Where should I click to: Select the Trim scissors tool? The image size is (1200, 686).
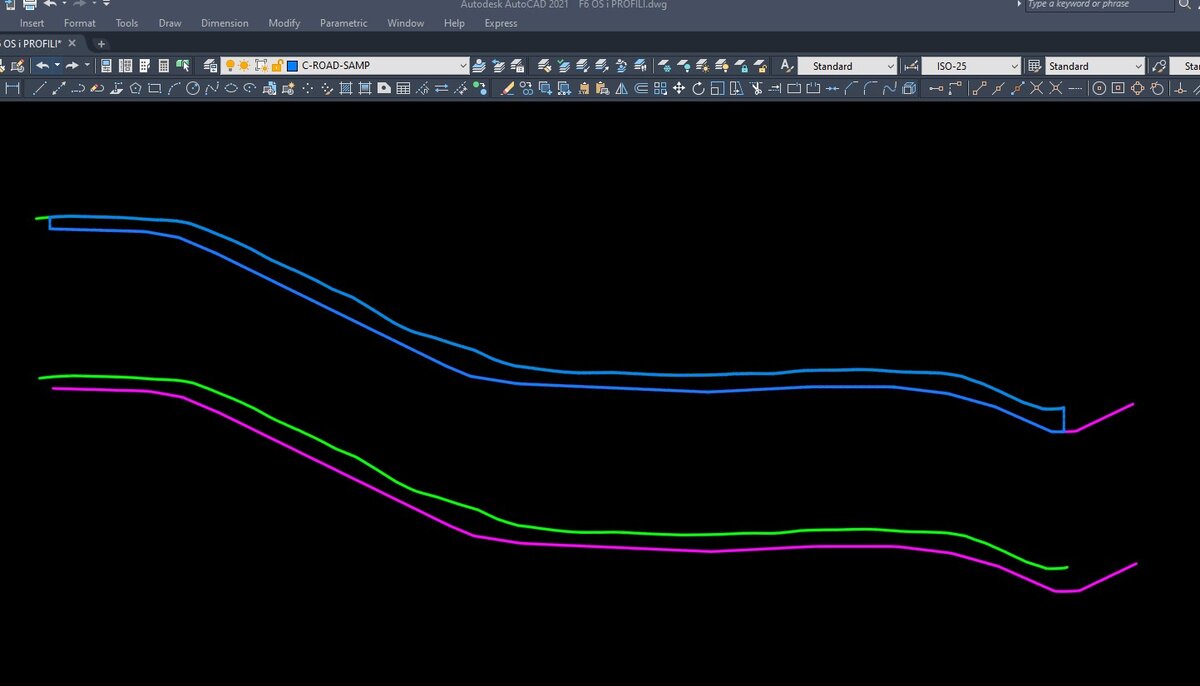757,89
